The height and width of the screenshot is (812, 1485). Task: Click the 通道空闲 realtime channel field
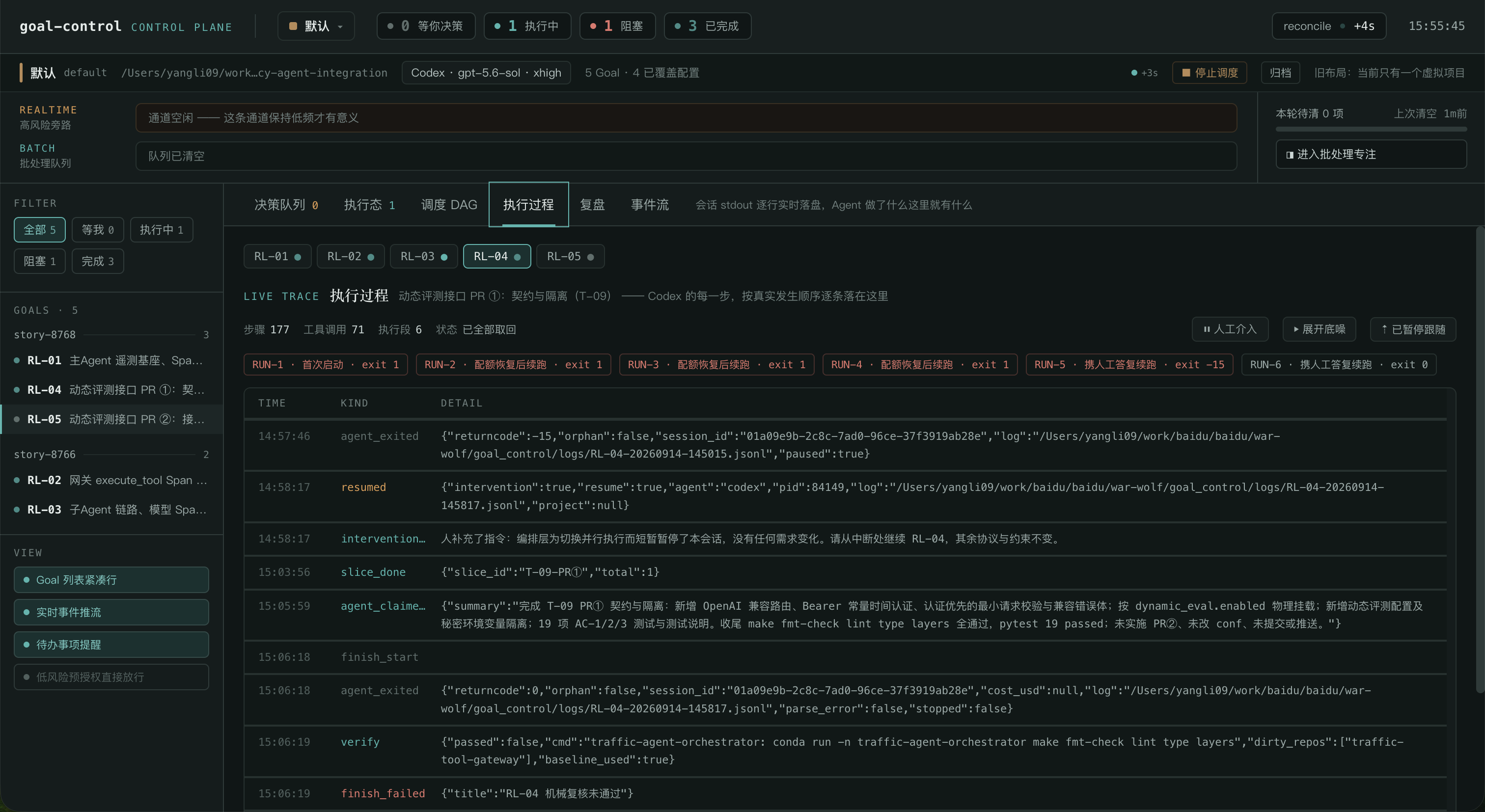(x=686, y=117)
